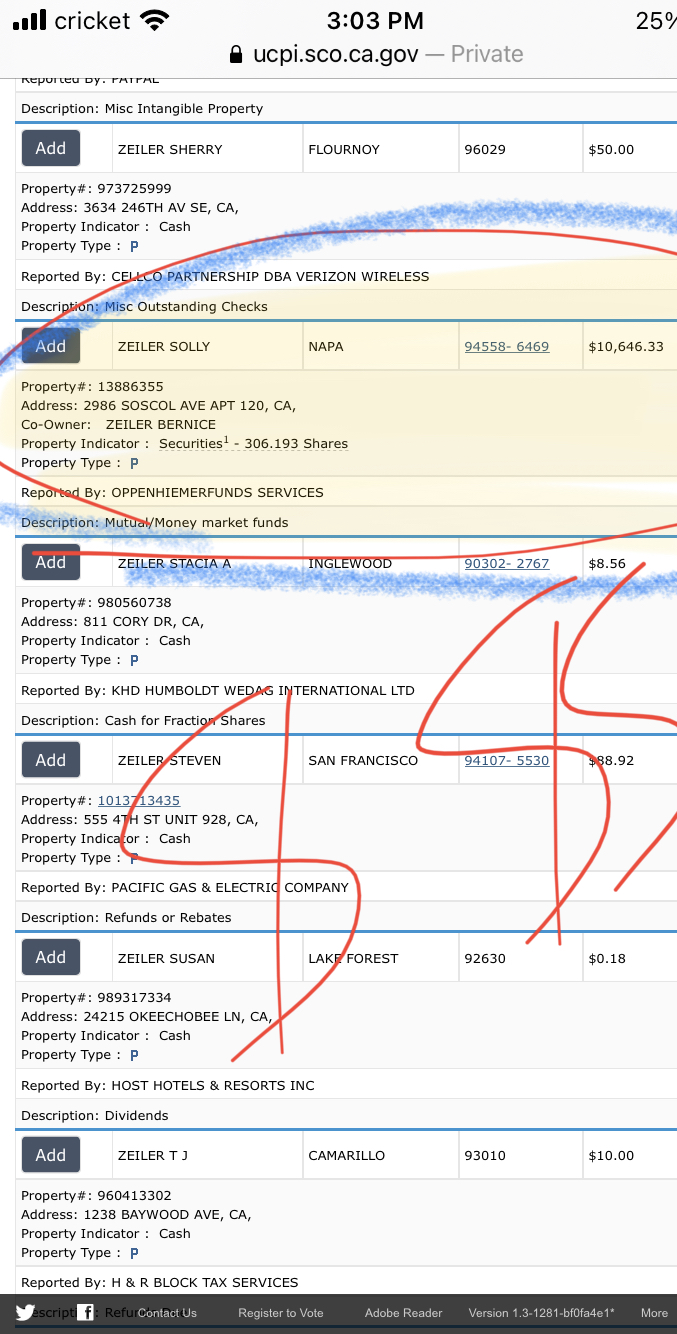Select Reported By H & R BLOCK text
This screenshot has height=1334, width=677.
click(x=160, y=1283)
